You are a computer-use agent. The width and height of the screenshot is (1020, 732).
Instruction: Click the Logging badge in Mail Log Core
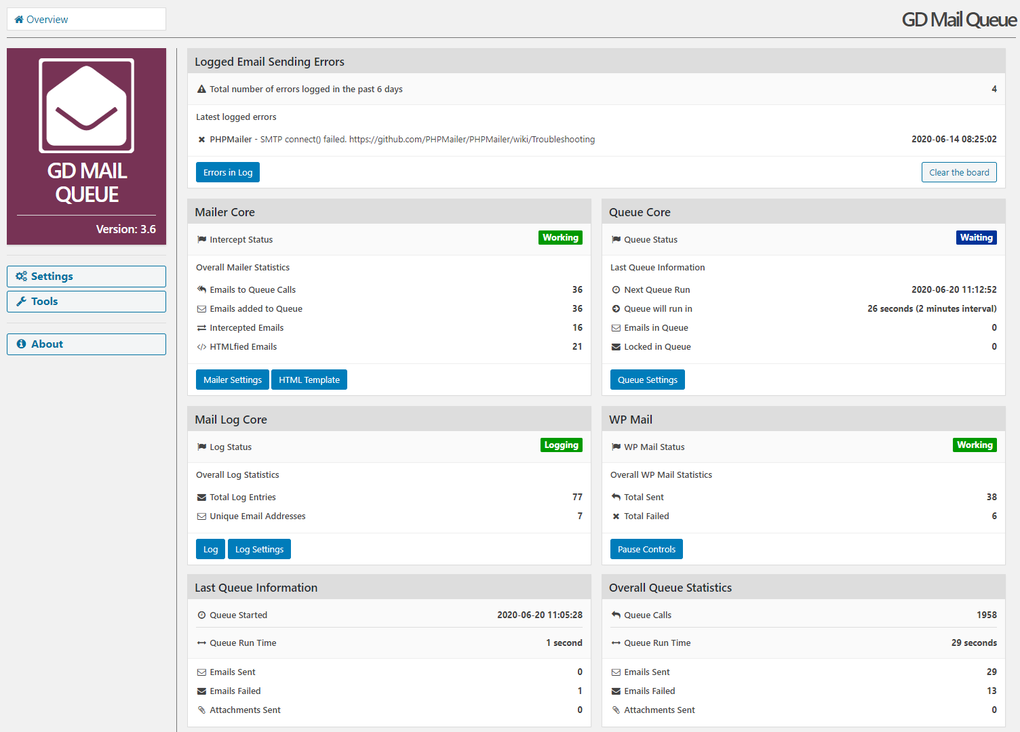point(561,444)
